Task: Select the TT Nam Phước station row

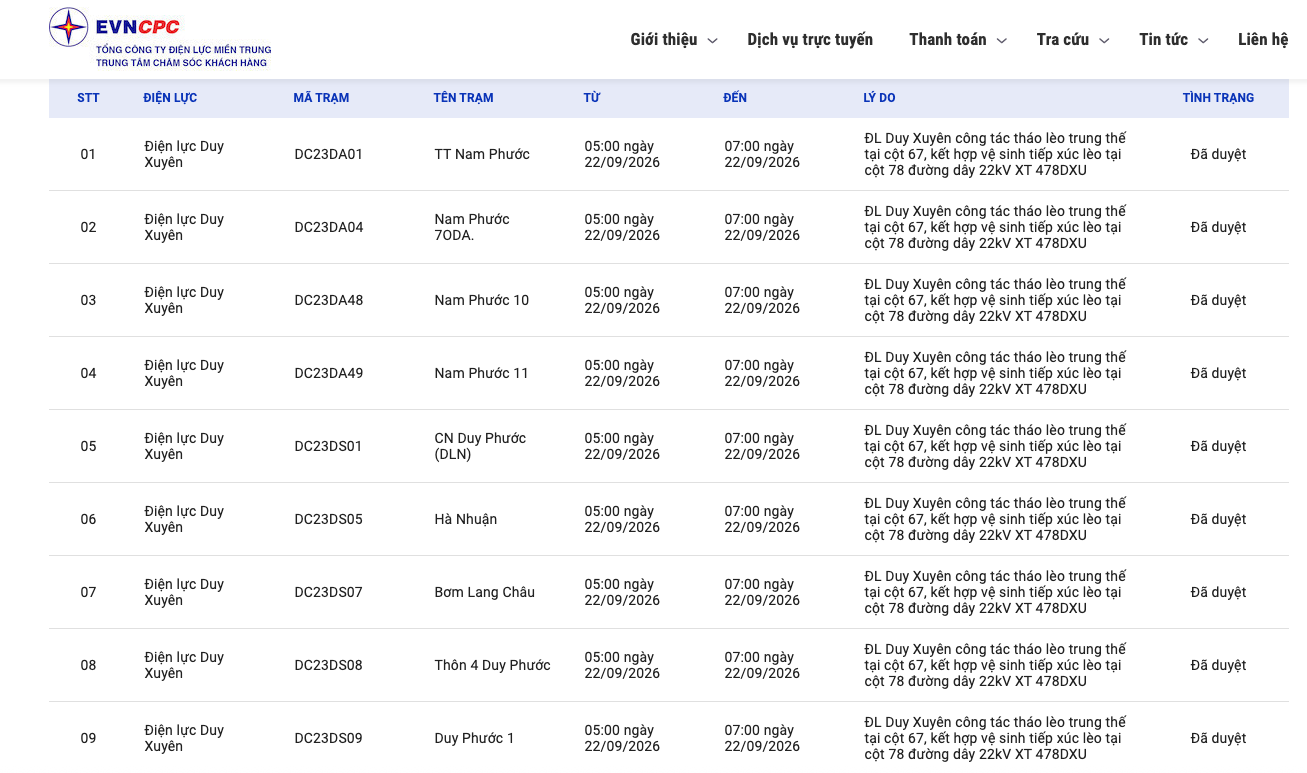Action: pos(668,154)
